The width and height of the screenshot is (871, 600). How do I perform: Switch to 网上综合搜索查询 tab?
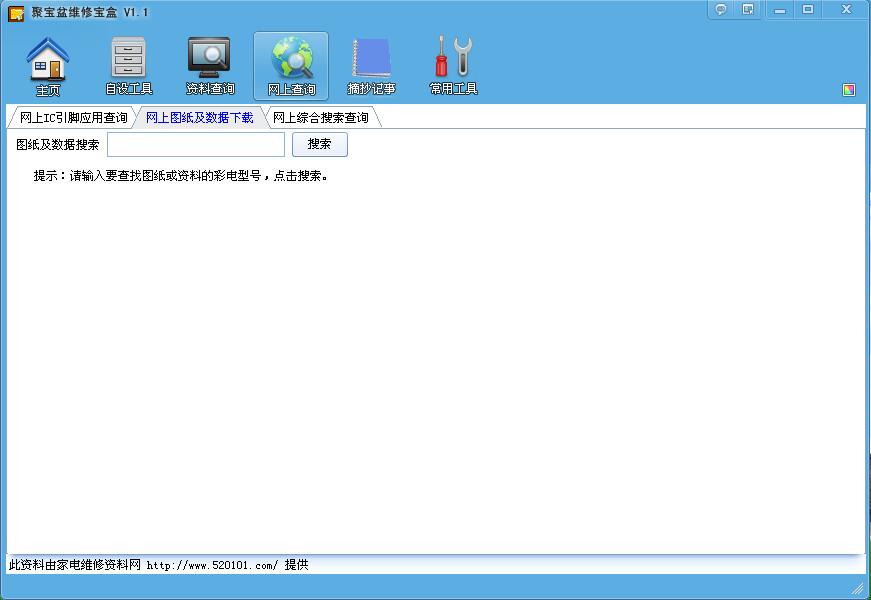coord(321,118)
